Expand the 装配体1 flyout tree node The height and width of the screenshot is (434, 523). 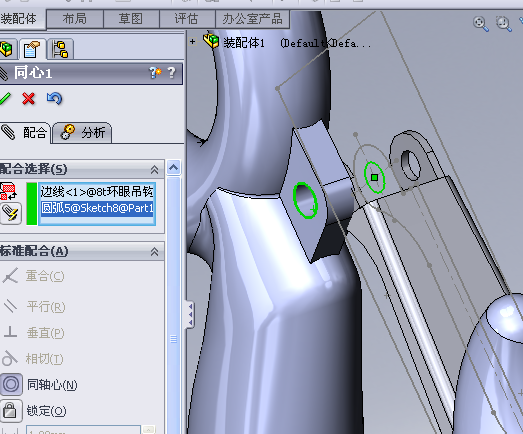pos(192,42)
